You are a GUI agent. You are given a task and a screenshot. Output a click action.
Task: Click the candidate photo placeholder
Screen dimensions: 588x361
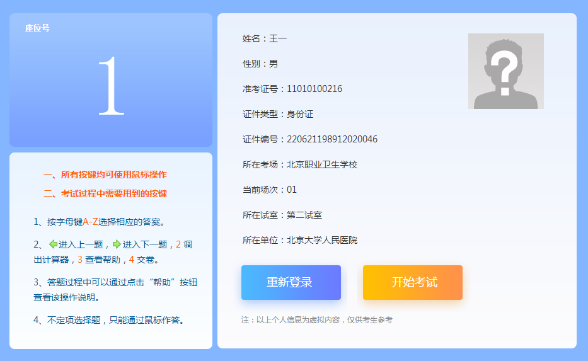506,71
